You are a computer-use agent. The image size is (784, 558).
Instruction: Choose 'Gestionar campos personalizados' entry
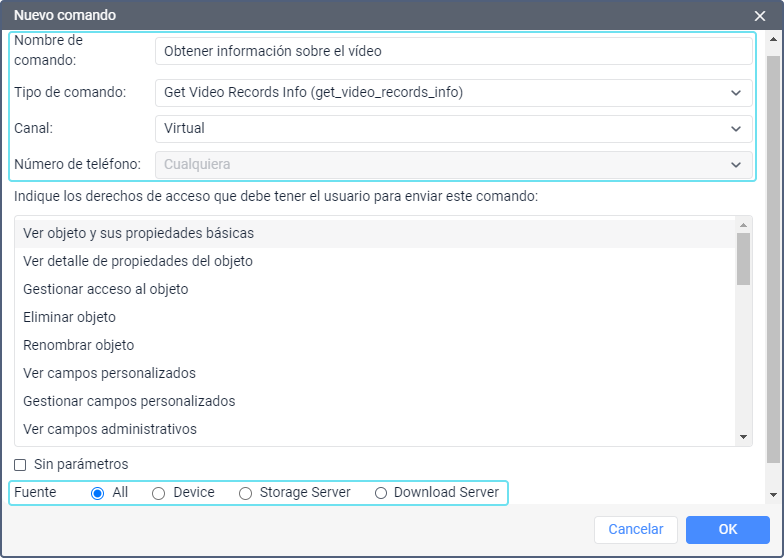click(x=129, y=401)
